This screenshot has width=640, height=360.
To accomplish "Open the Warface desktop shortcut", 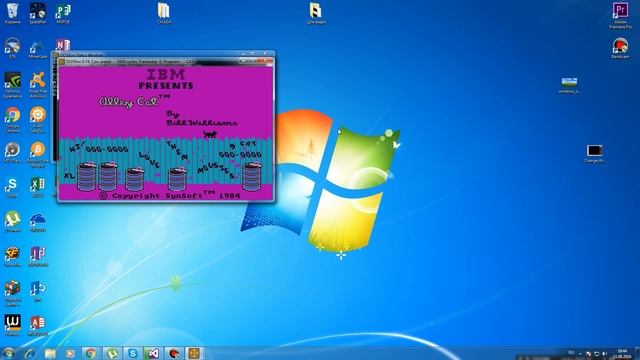I will tap(12, 325).
